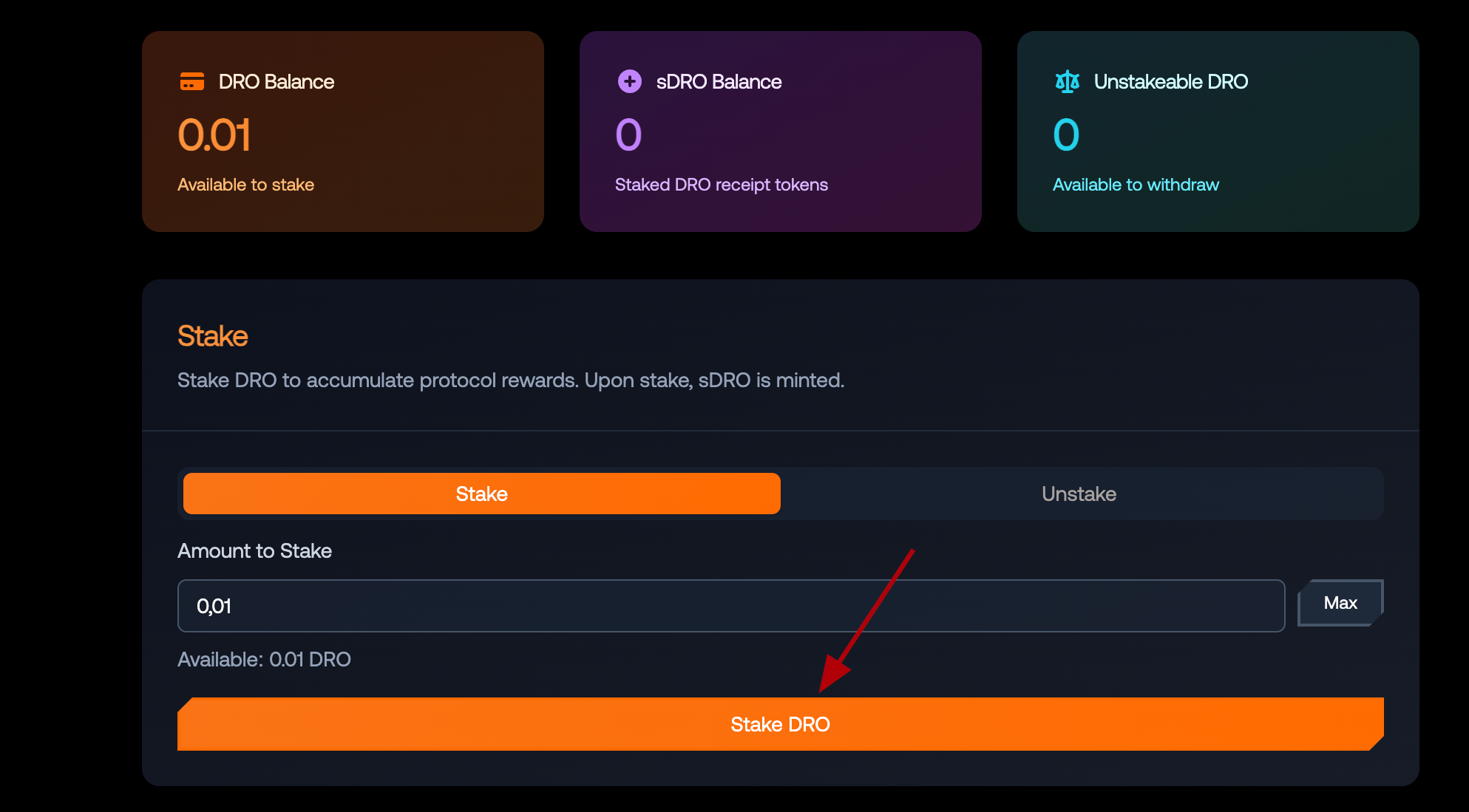Click the Unstakeable DRO title text
This screenshot has height=812, width=1469.
coord(1170,81)
